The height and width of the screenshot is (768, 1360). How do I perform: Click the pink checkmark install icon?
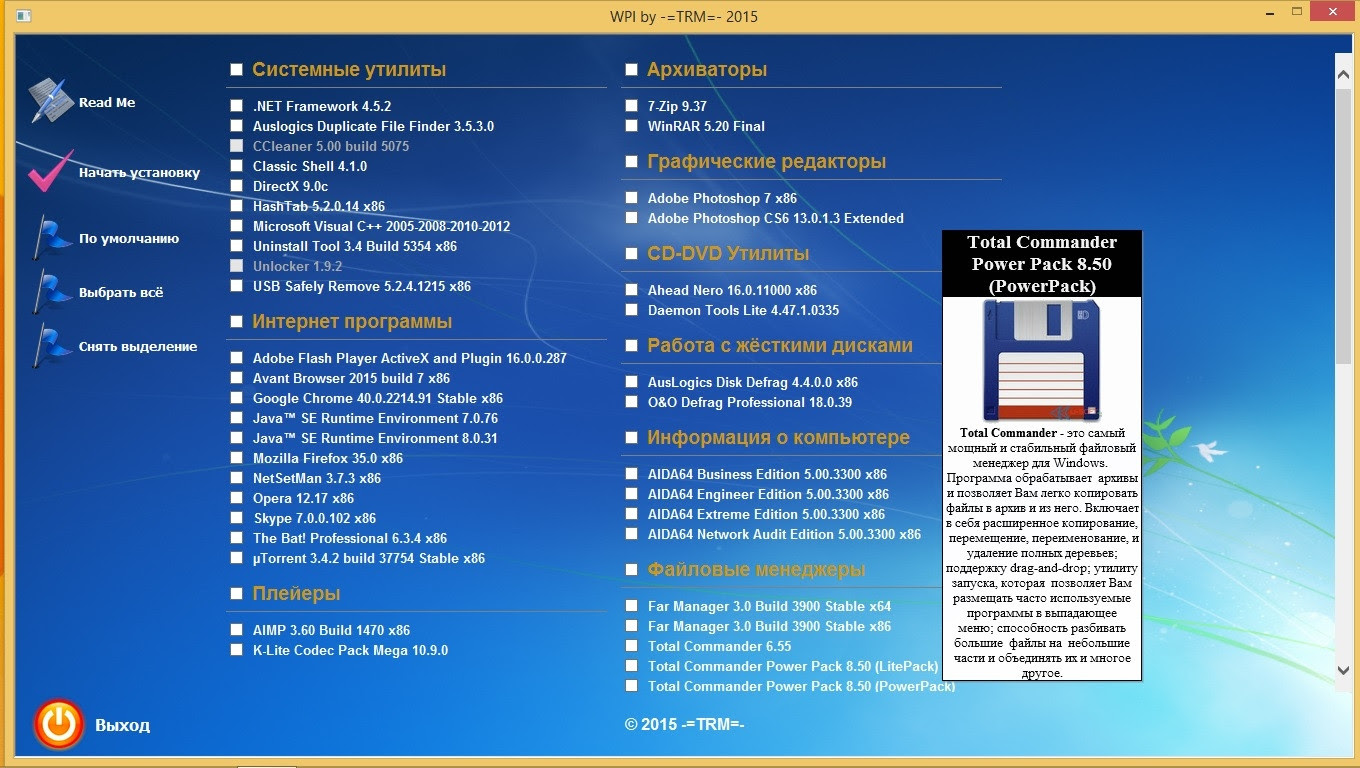pyautogui.click(x=50, y=171)
